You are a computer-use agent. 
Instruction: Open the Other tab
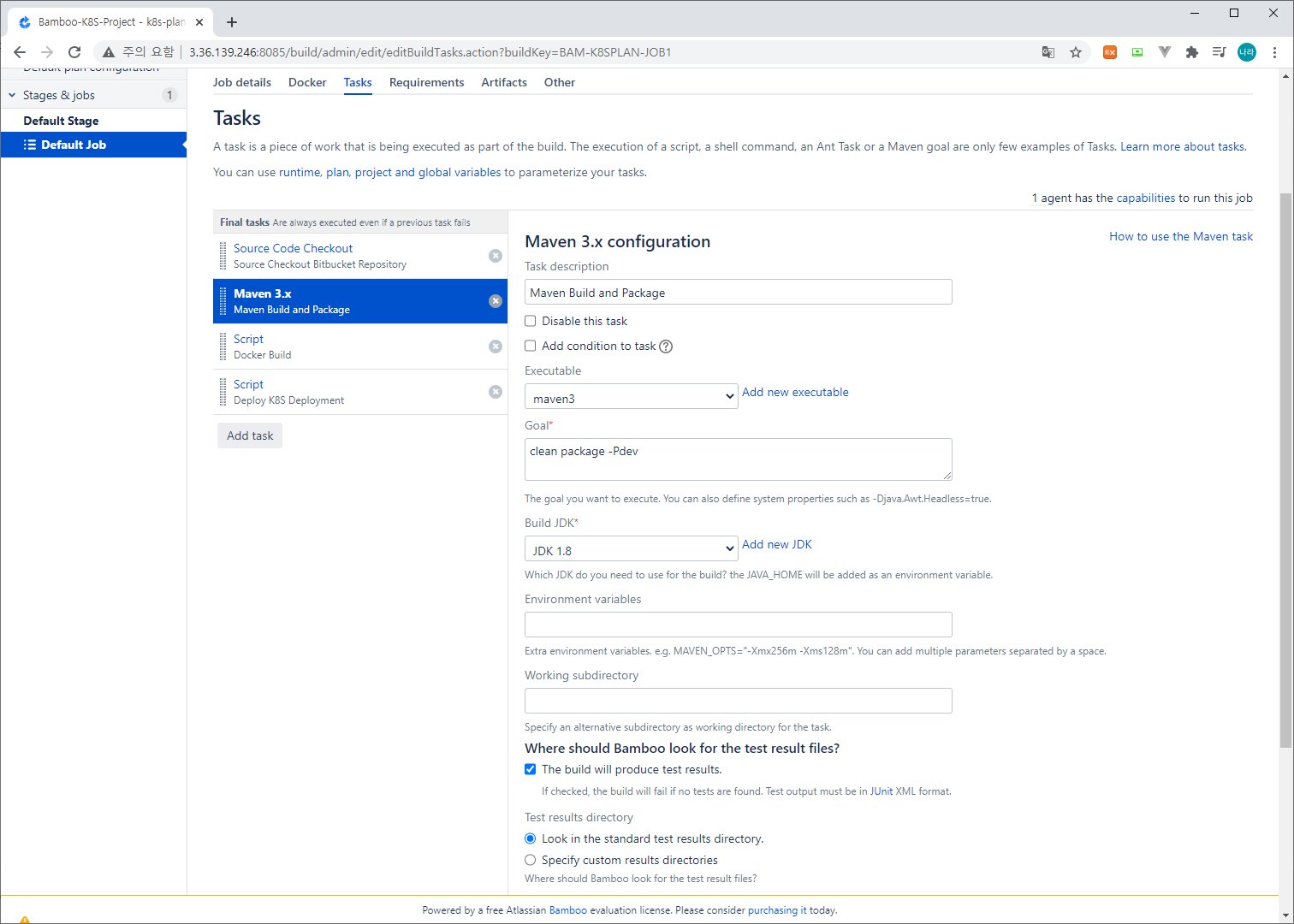pyautogui.click(x=560, y=82)
